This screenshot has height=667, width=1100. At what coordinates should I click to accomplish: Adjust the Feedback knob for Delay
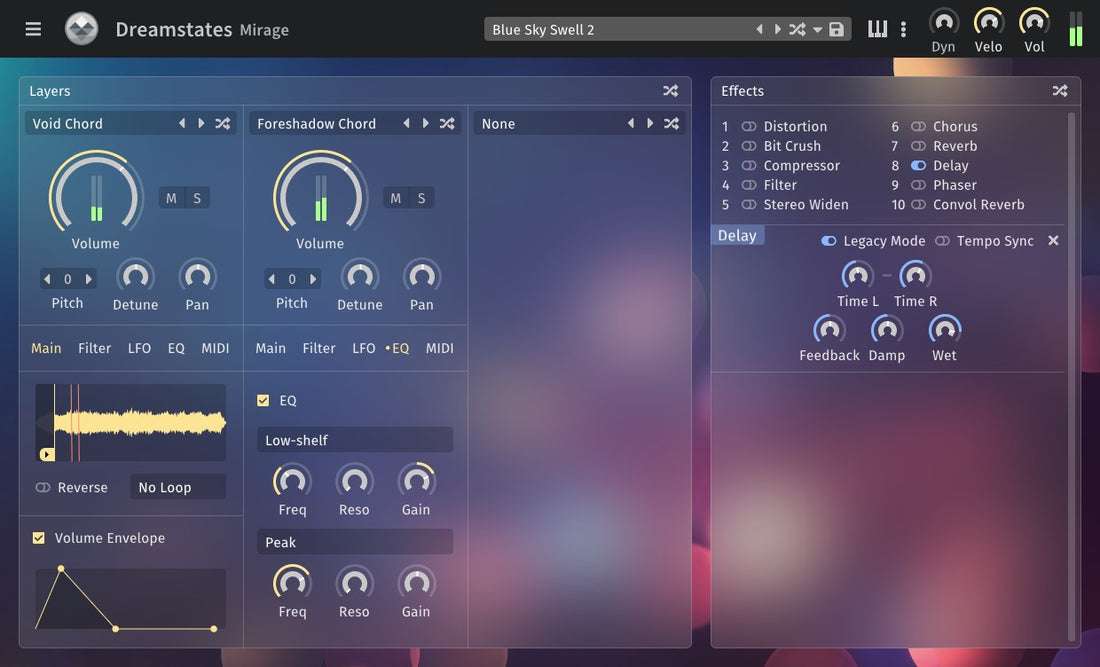click(x=829, y=331)
